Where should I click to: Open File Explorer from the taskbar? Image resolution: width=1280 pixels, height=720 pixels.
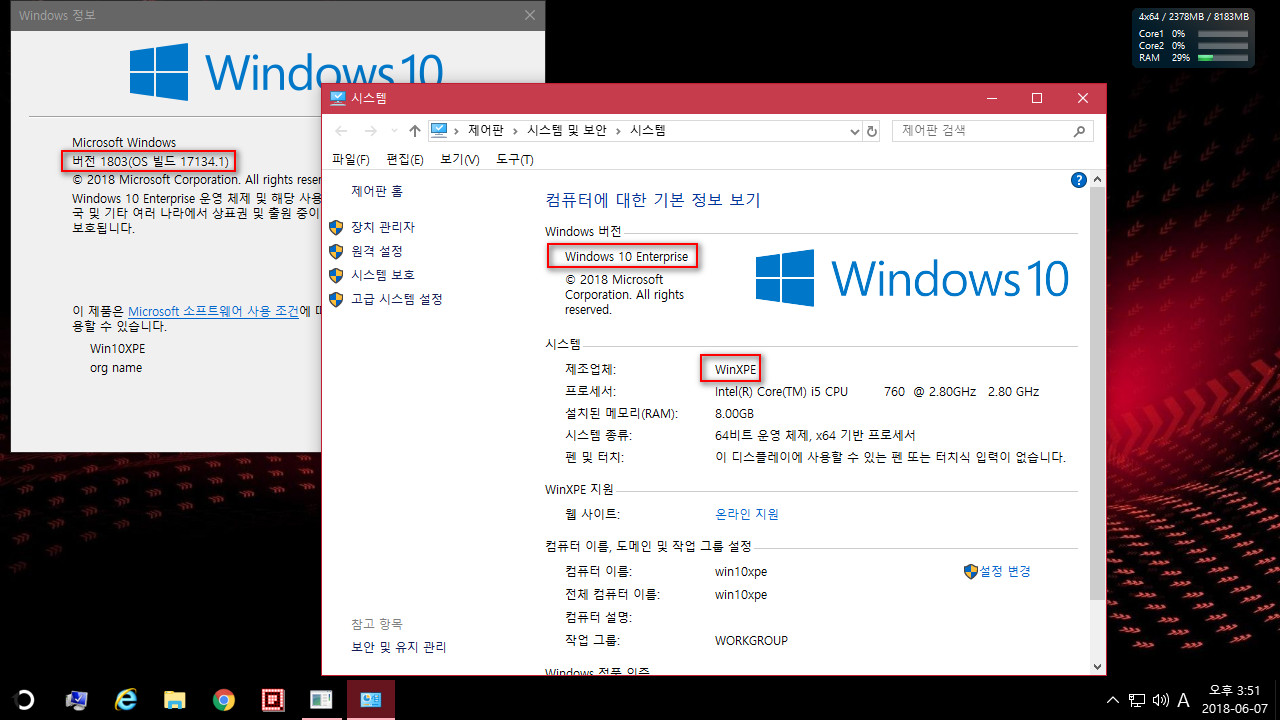tap(175, 700)
